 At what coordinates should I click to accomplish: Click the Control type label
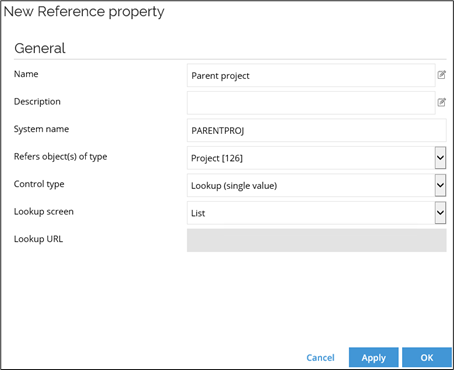pos(39,184)
